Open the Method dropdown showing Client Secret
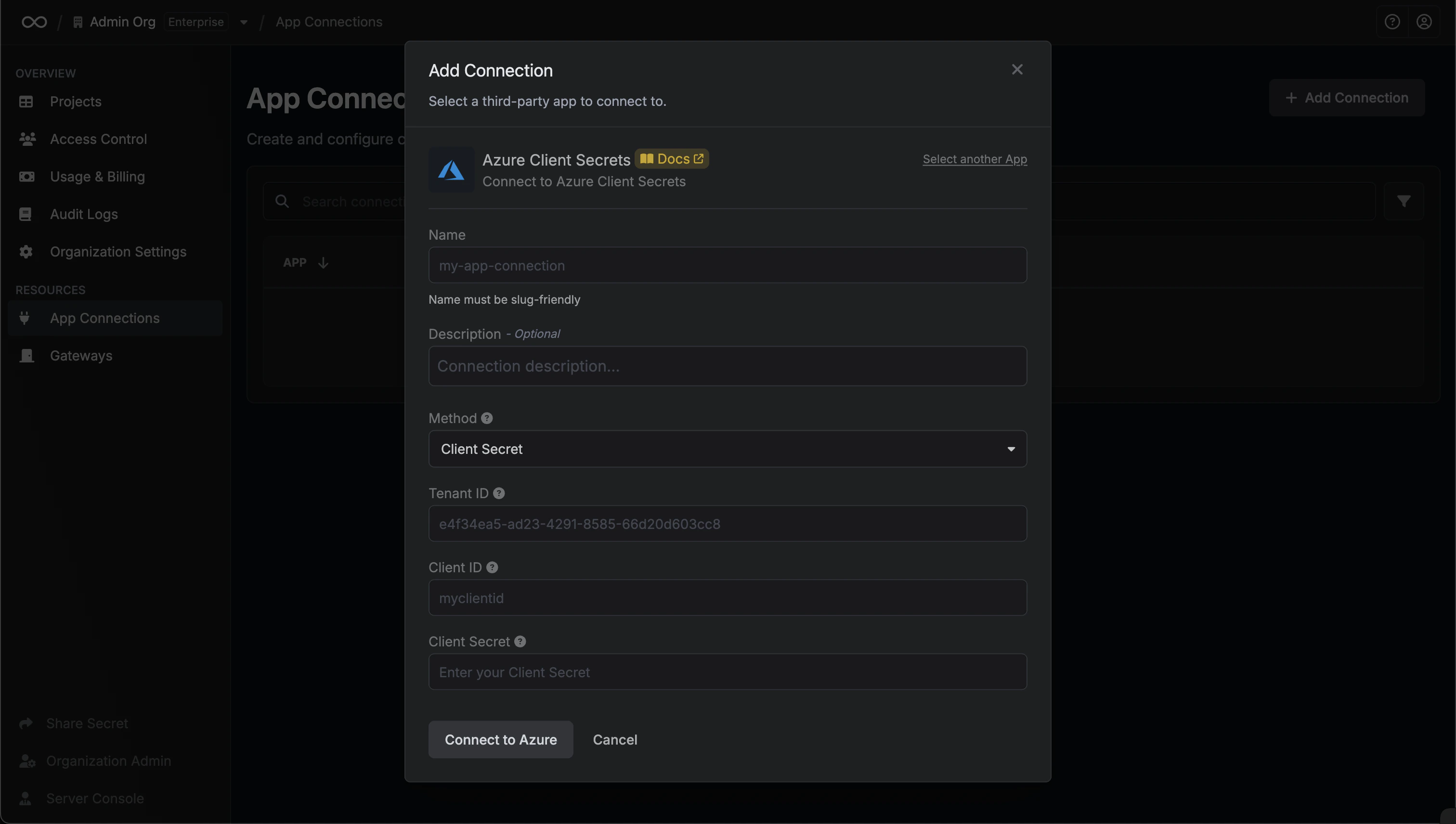 coord(728,449)
